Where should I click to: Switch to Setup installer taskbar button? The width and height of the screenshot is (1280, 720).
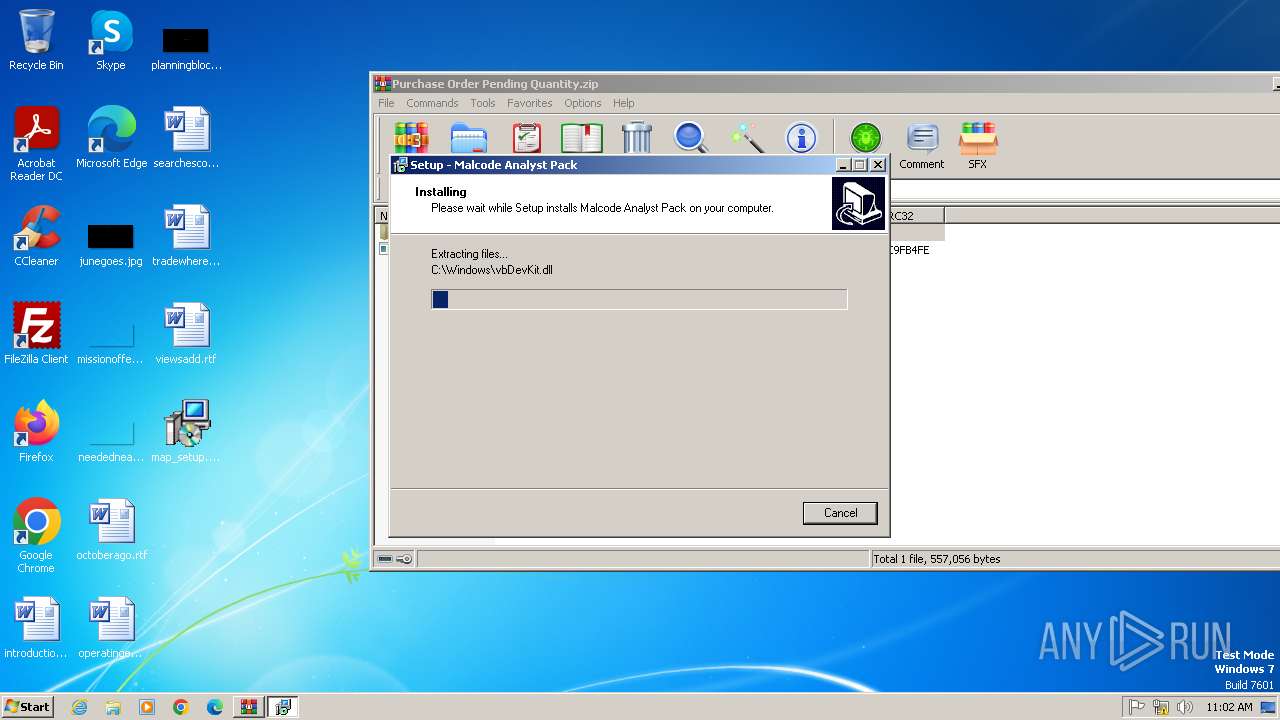coord(283,707)
